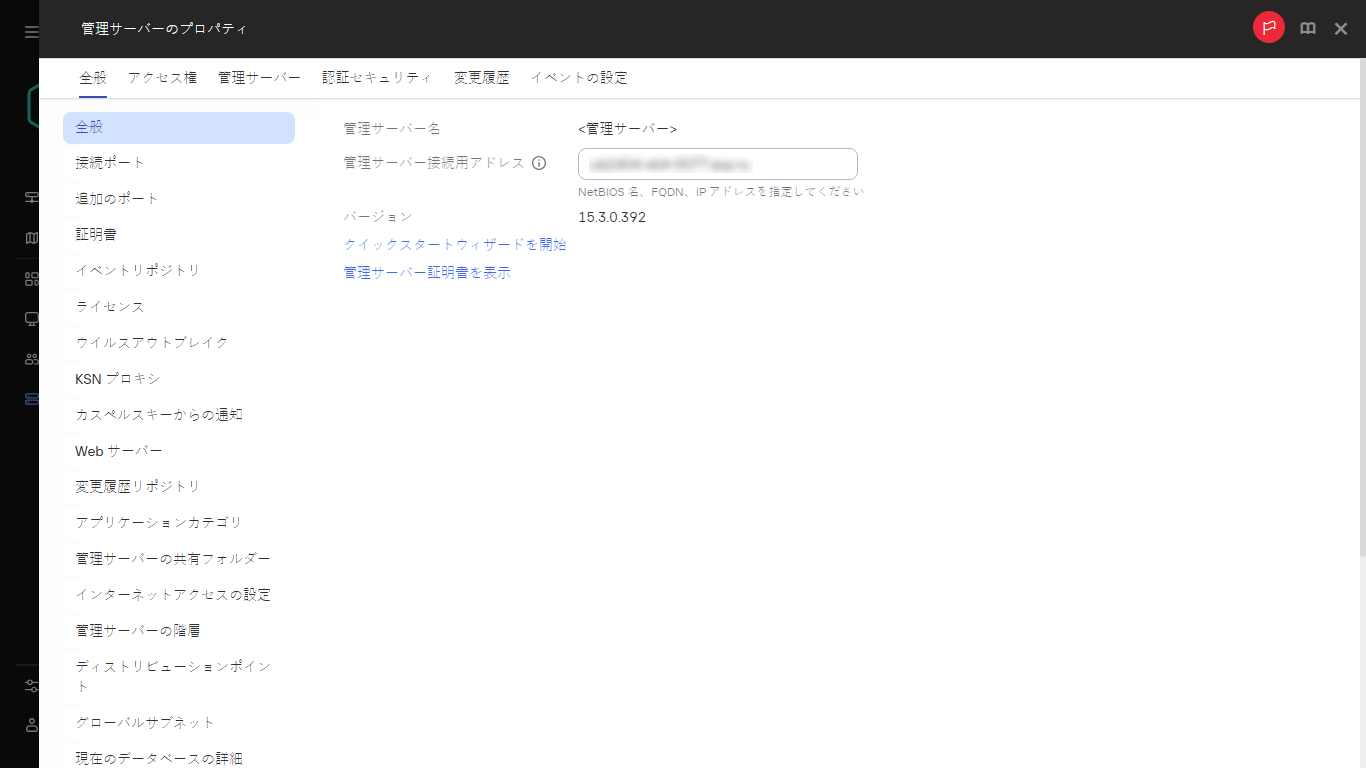The width and height of the screenshot is (1366, 768).
Task: Open notifications via the red flag icon
Action: (1268, 28)
